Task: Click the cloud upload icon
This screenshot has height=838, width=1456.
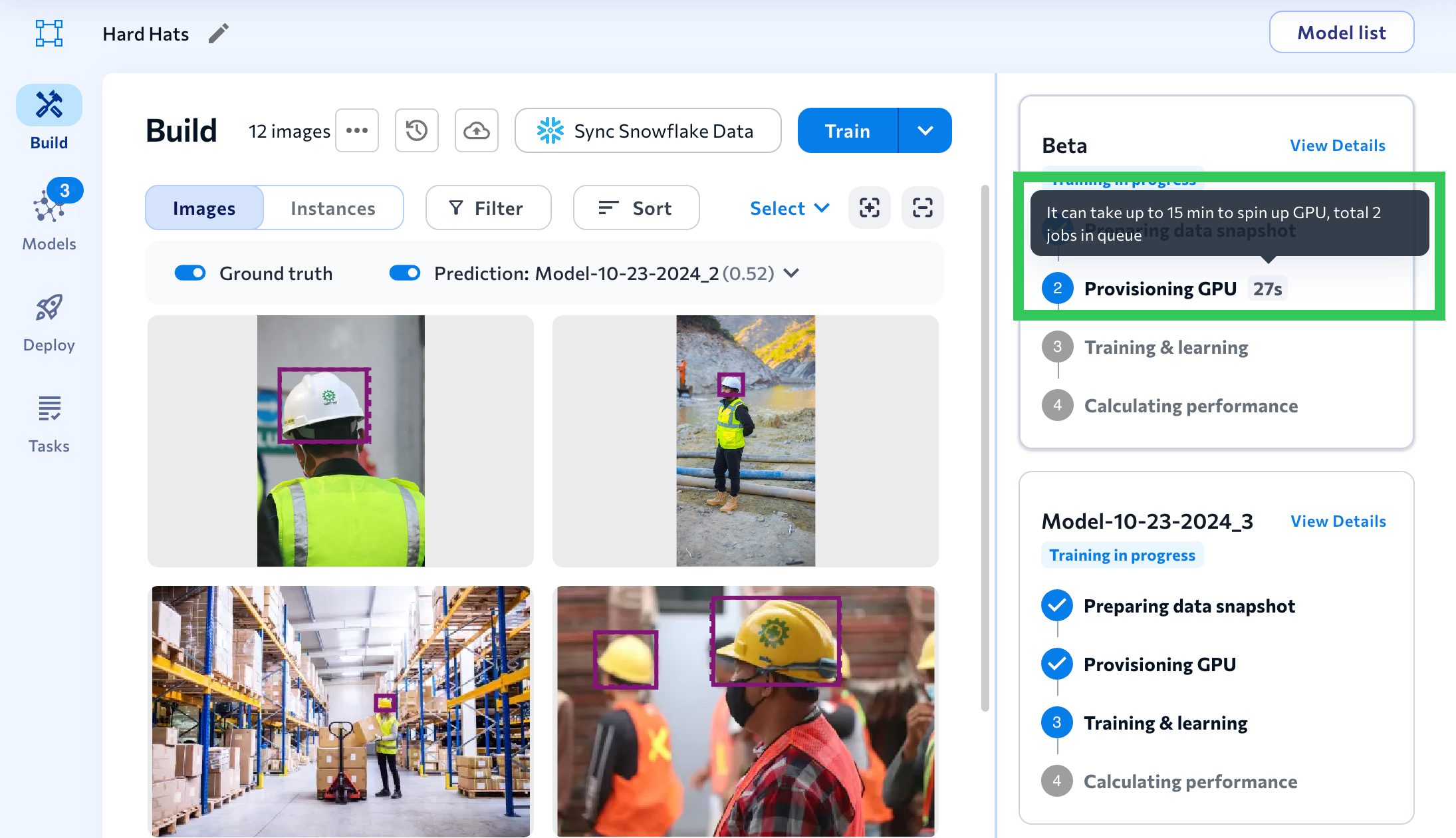Action: pos(477,130)
